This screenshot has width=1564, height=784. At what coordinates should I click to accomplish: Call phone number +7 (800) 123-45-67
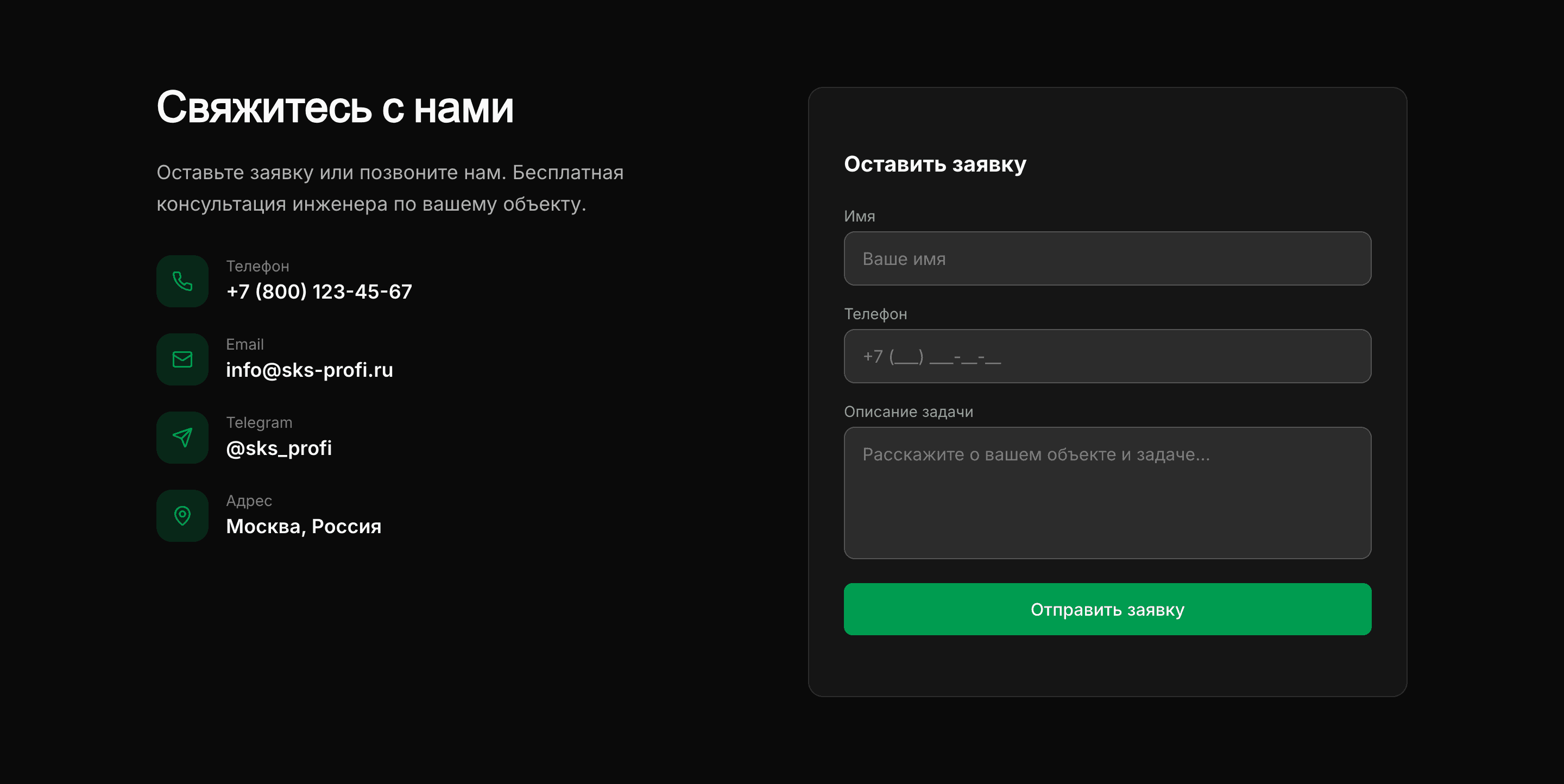click(319, 292)
